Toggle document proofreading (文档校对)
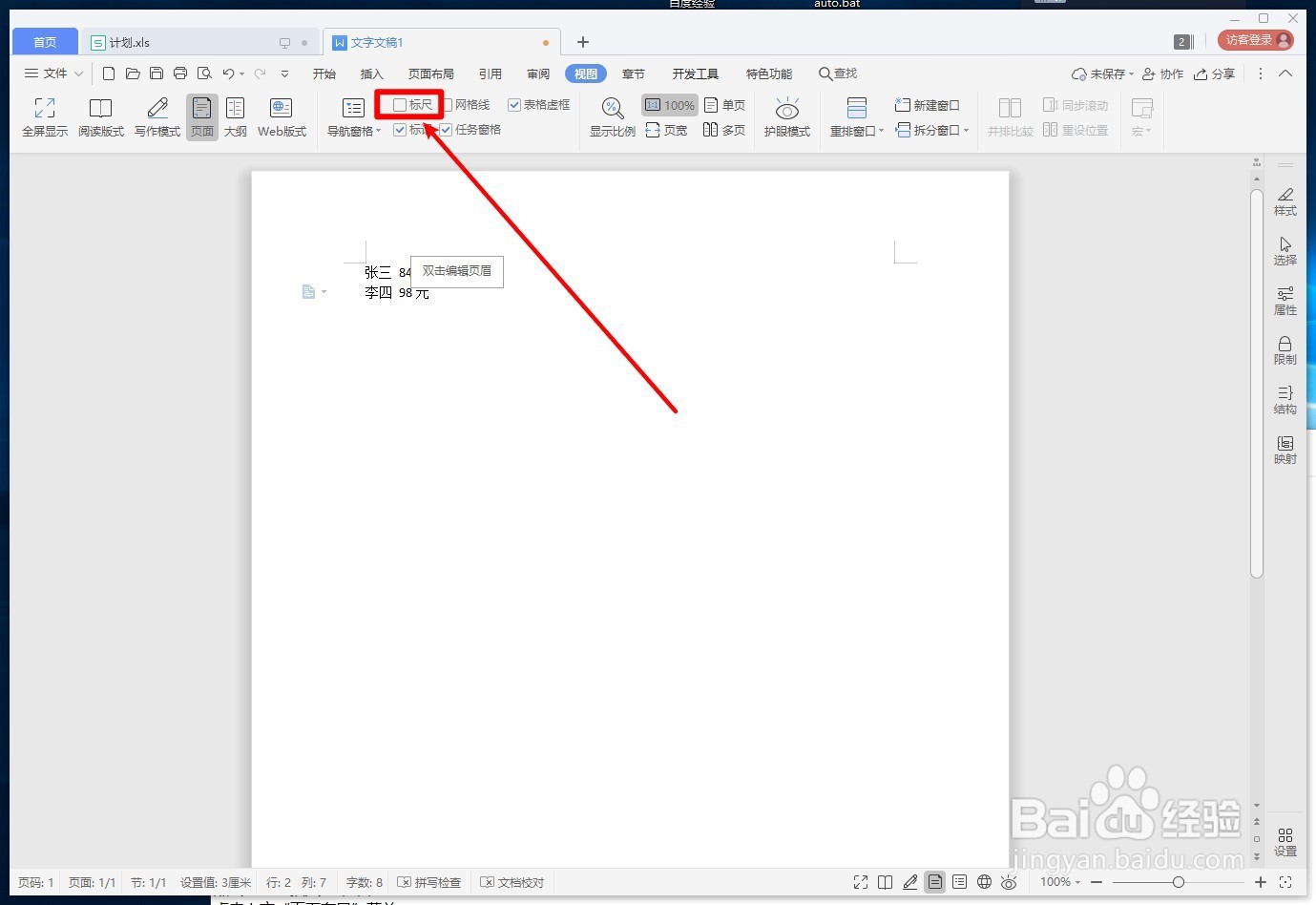Image resolution: width=1316 pixels, height=905 pixels. point(512,882)
